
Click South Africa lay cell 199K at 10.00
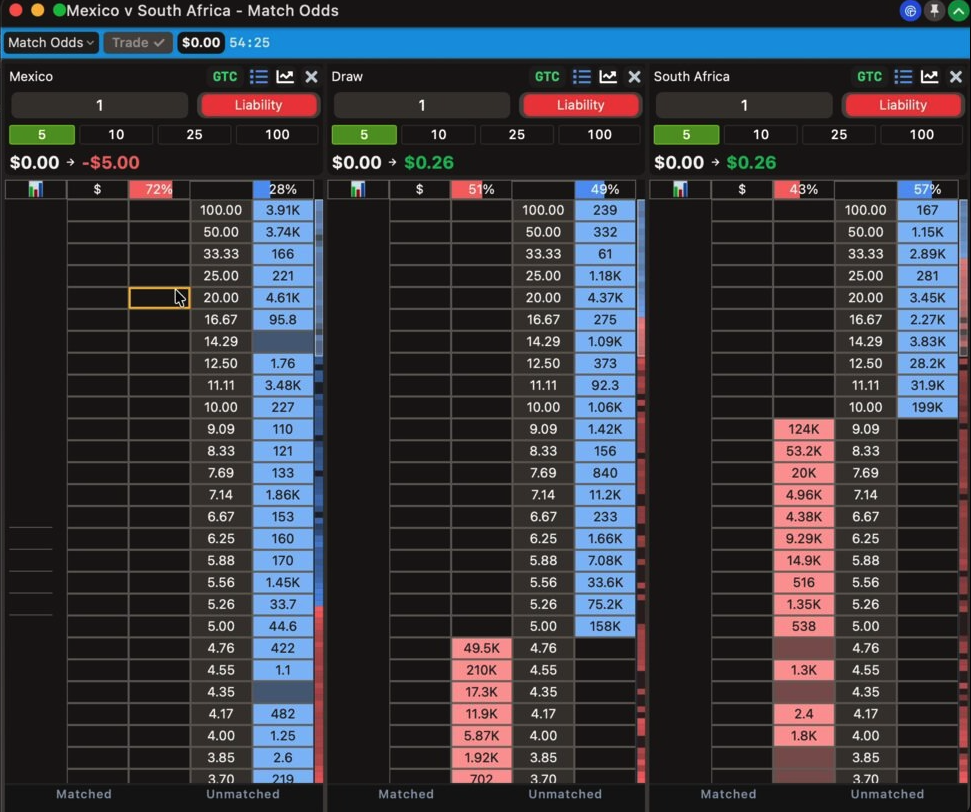[x=927, y=408]
